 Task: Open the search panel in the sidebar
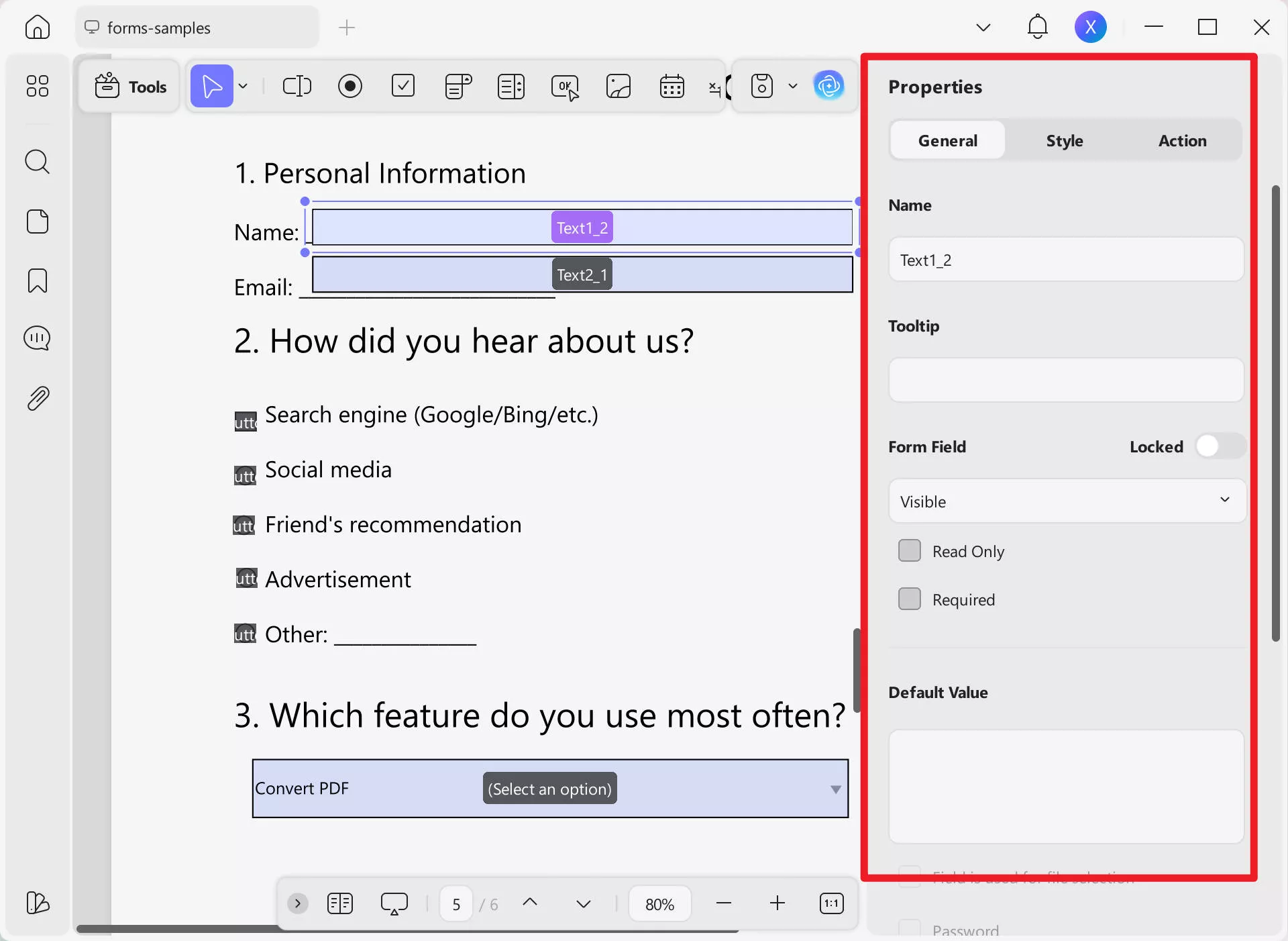(x=37, y=162)
